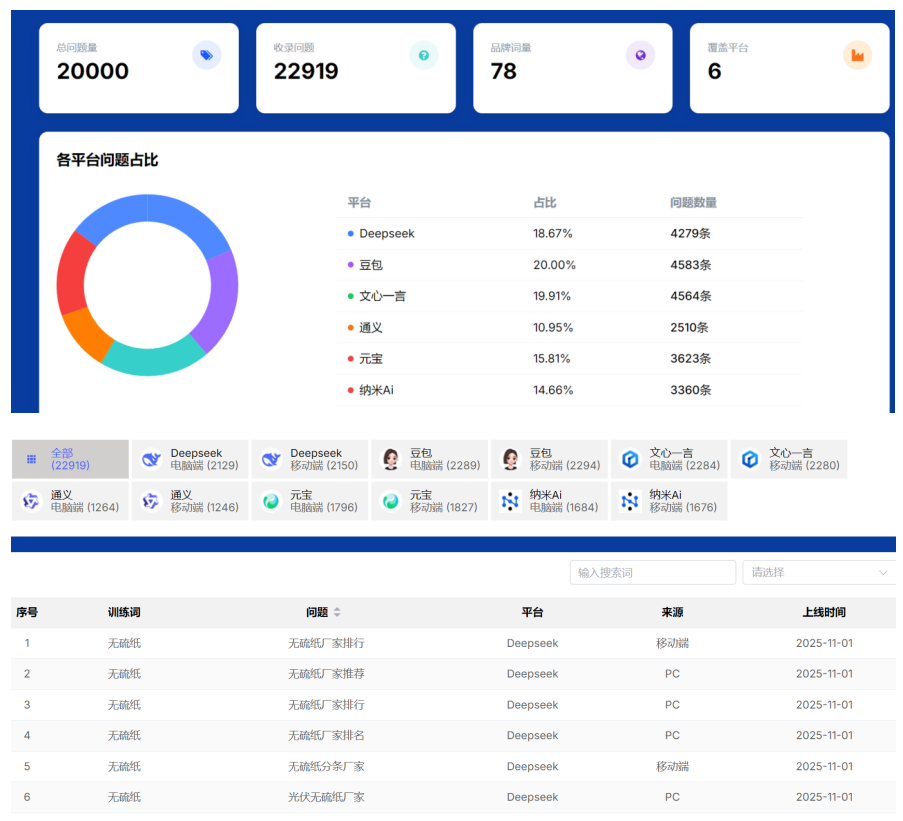Click the 豆包 avatar icon for 移动端

(x=510, y=459)
